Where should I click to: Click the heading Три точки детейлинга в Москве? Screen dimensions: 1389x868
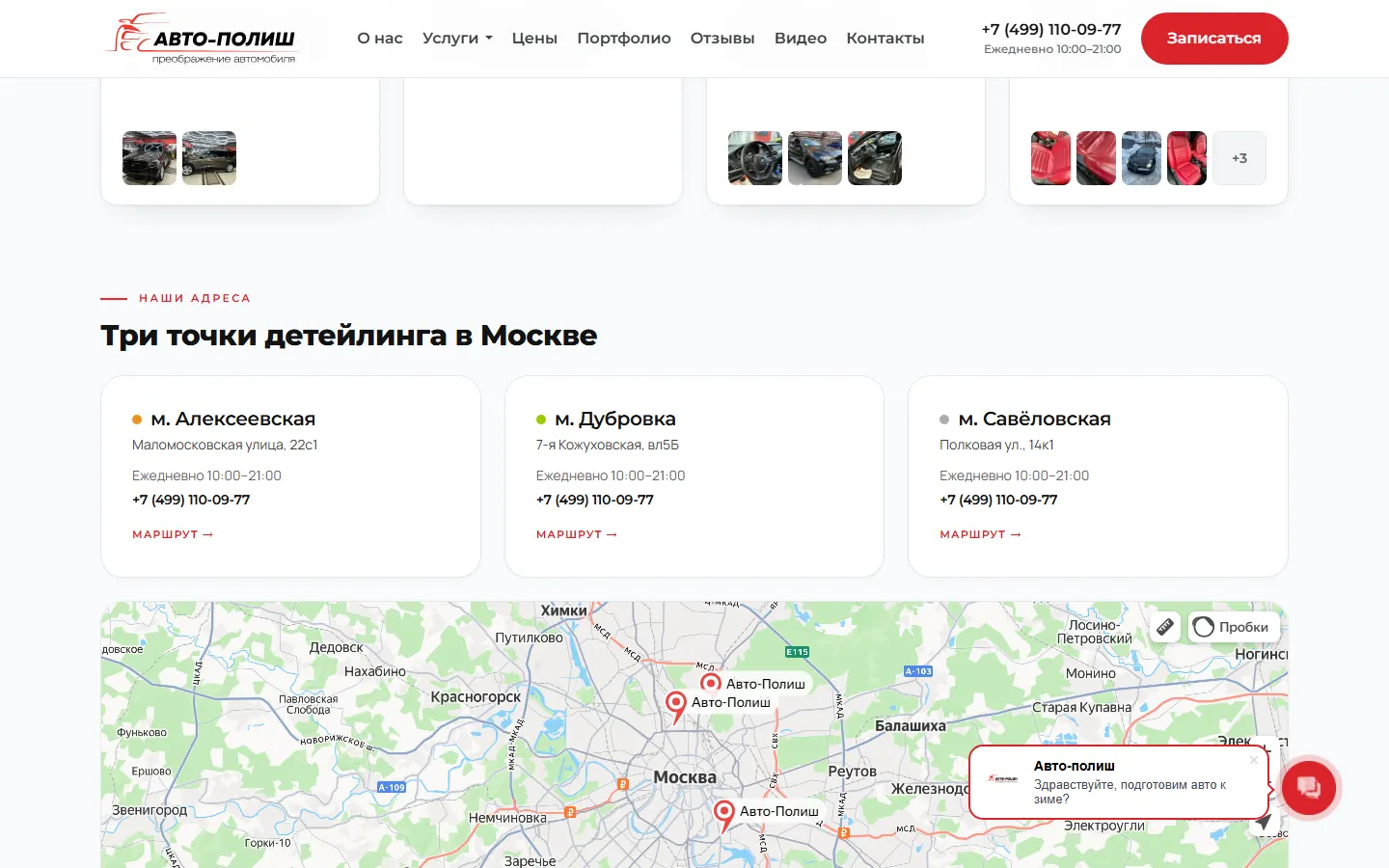click(x=349, y=336)
